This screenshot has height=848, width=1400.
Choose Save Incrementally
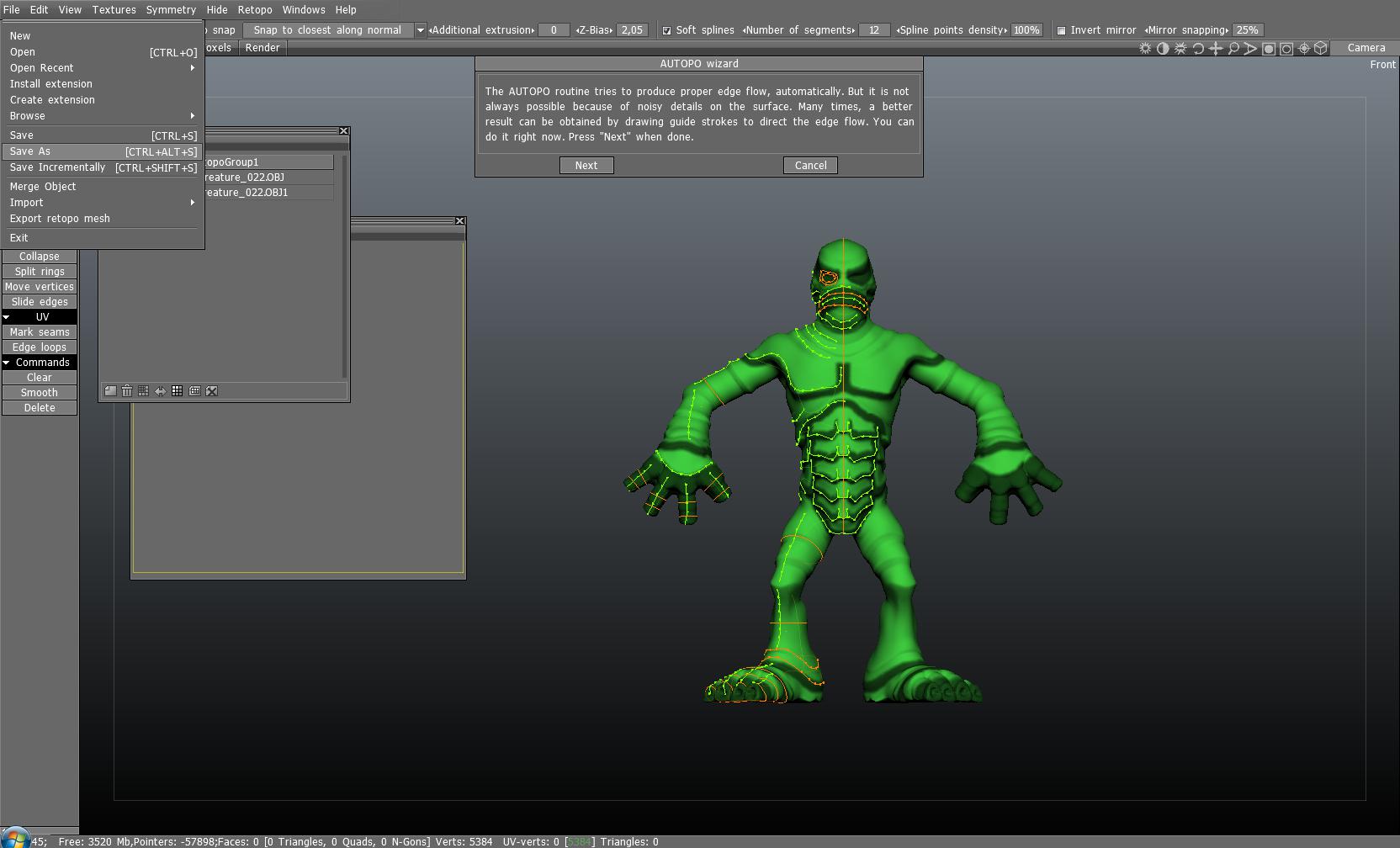[x=102, y=167]
